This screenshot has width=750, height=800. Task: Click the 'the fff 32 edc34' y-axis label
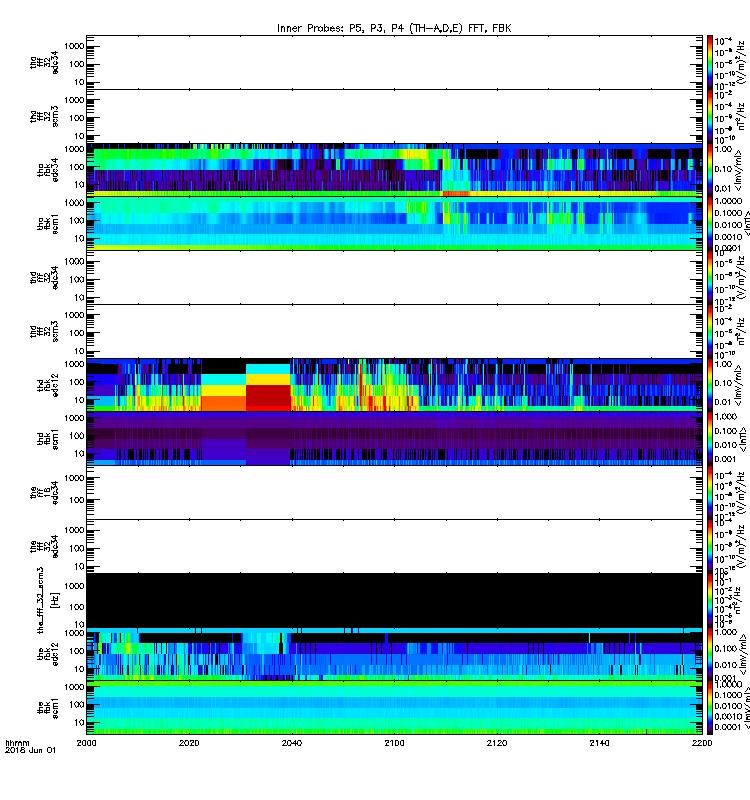point(44,546)
